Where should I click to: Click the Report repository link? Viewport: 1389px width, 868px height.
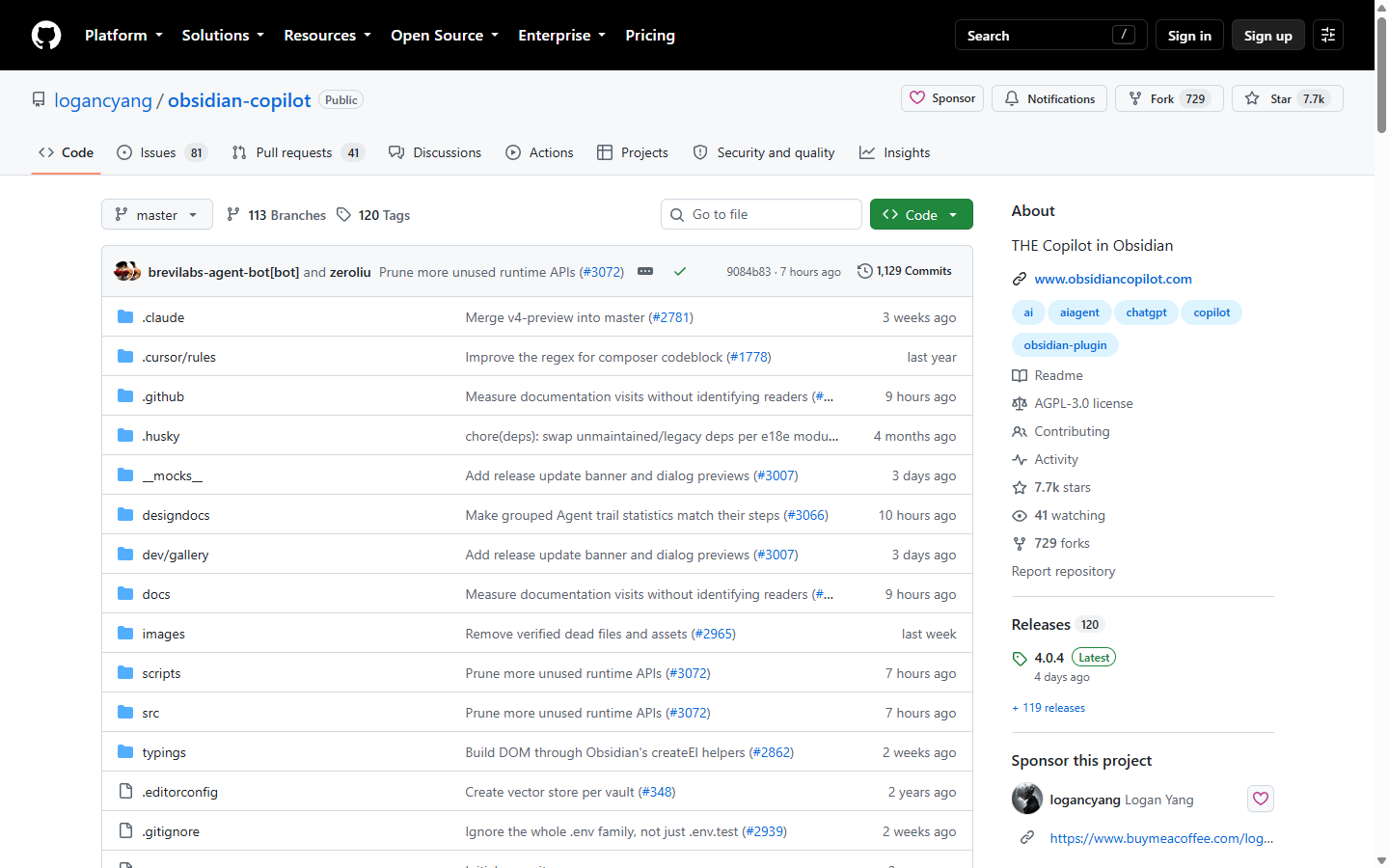(x=1063, y=571)
